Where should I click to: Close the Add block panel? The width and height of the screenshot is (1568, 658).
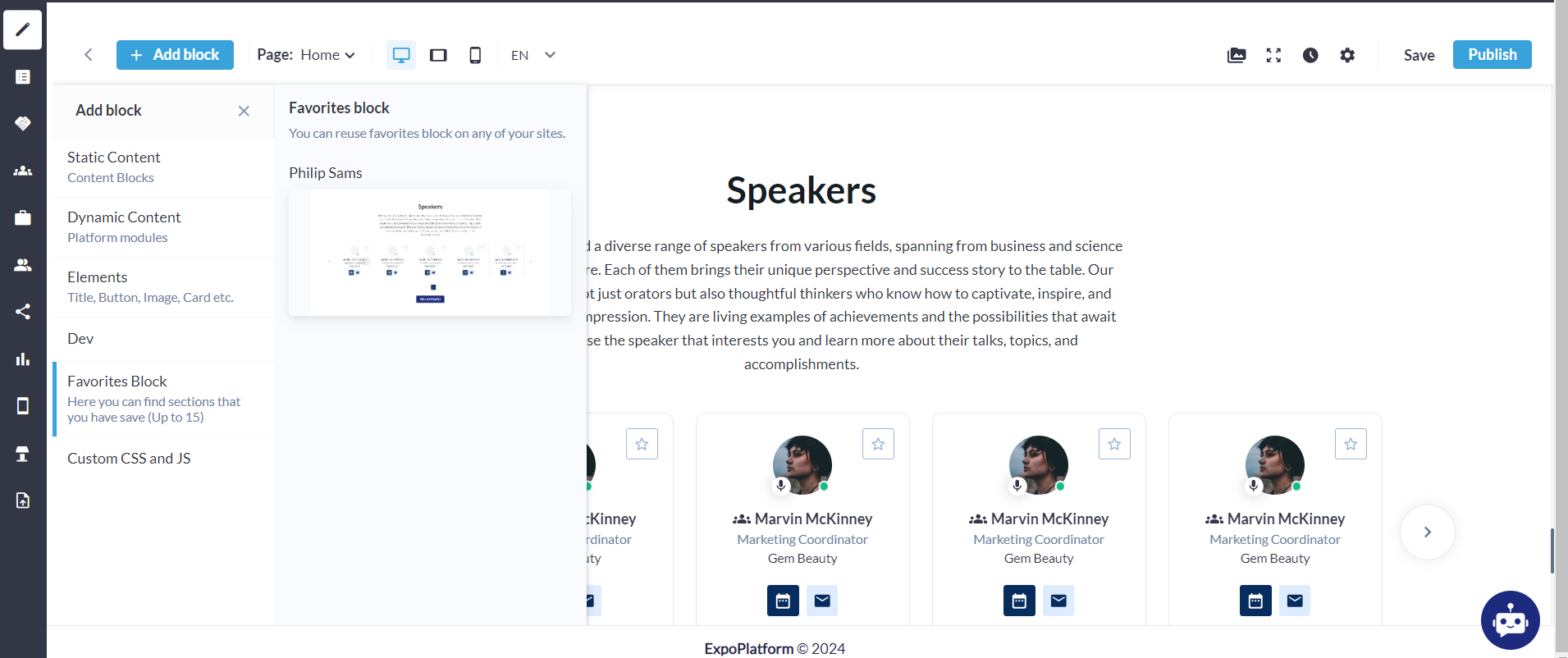pyautogui.click(x=244, y=111)
